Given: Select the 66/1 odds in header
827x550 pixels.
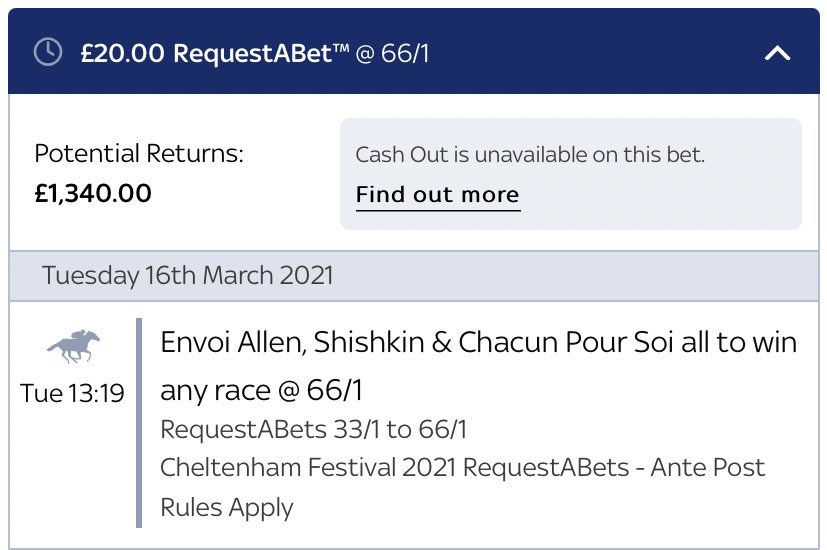Looking at the screenshot, I should coord(404,53).
